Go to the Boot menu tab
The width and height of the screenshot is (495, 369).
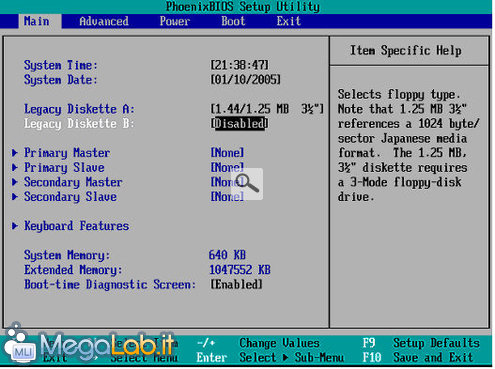233,21
